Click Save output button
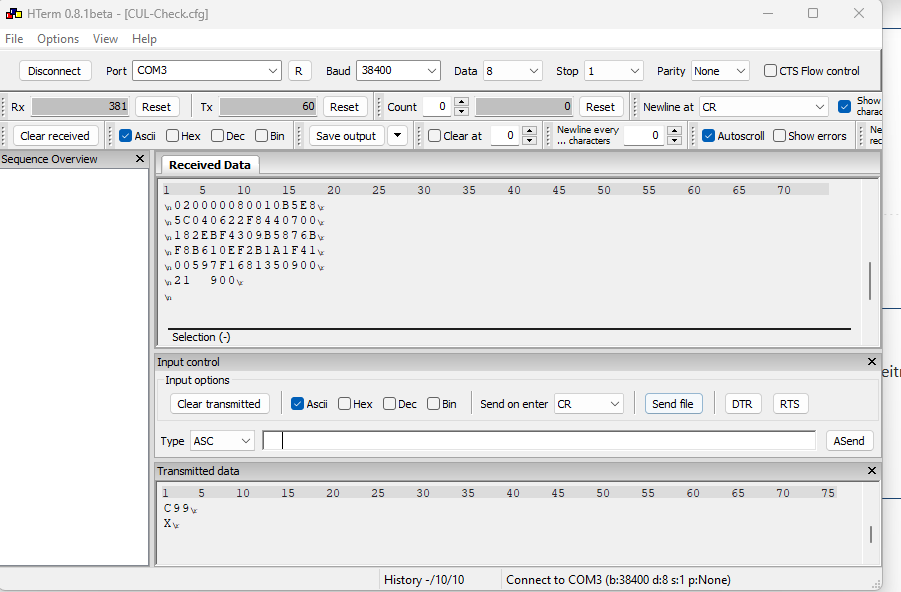The width and height of the screenshot is (901, 592). pos(346,136)
